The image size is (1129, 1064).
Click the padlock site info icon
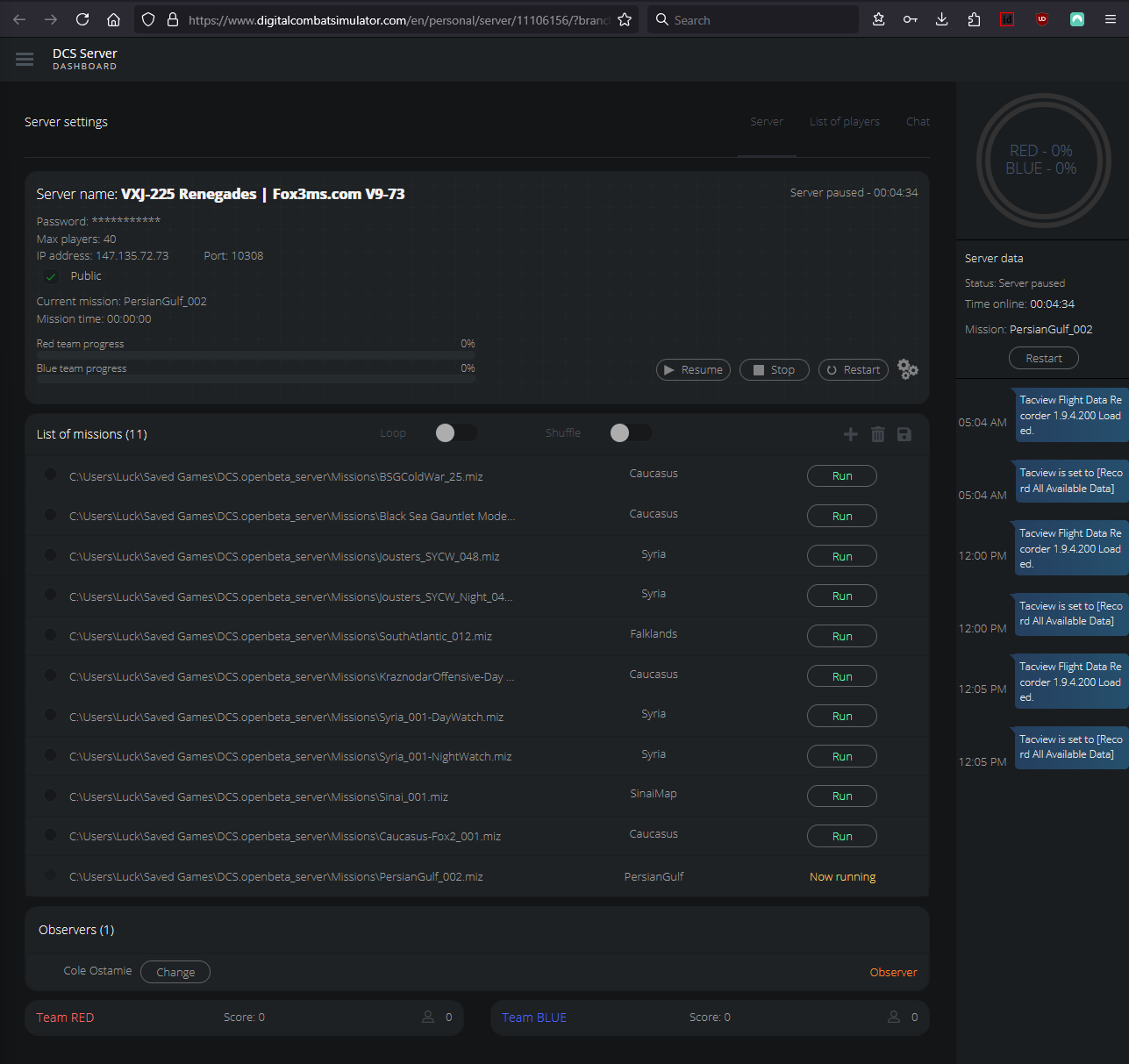[x=173, y=19]
